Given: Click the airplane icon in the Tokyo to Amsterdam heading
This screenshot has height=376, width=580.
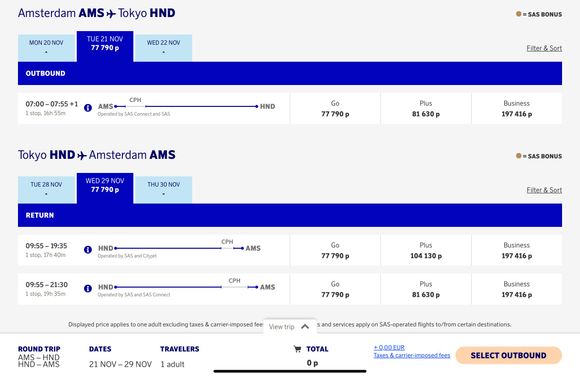Looking at the screenshot, I should point(82,155).
